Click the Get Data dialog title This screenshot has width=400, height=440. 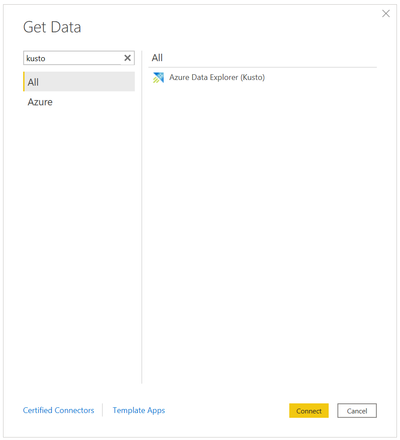pos(52,27)
